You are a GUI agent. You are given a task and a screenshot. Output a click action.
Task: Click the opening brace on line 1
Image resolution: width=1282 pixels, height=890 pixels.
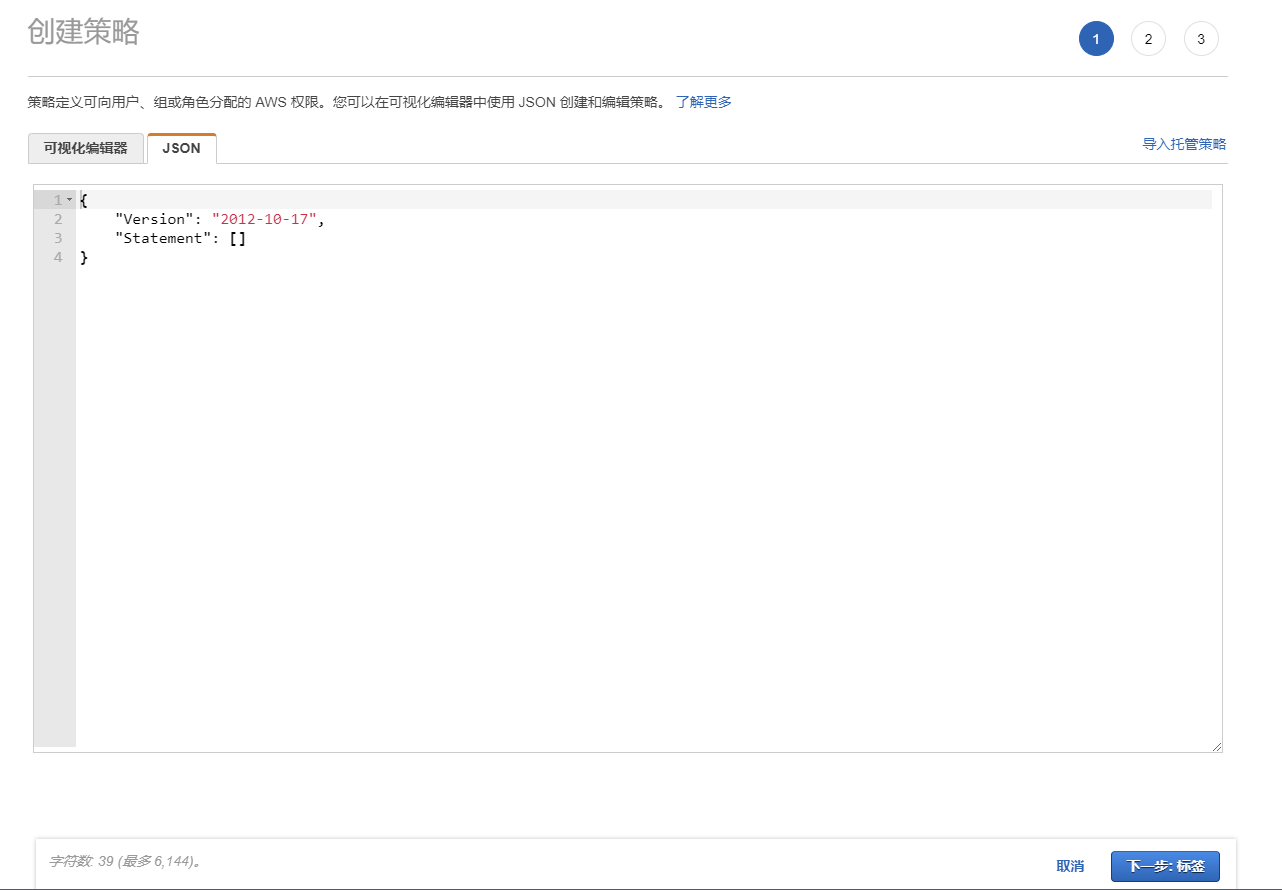[x=84, y=200]
